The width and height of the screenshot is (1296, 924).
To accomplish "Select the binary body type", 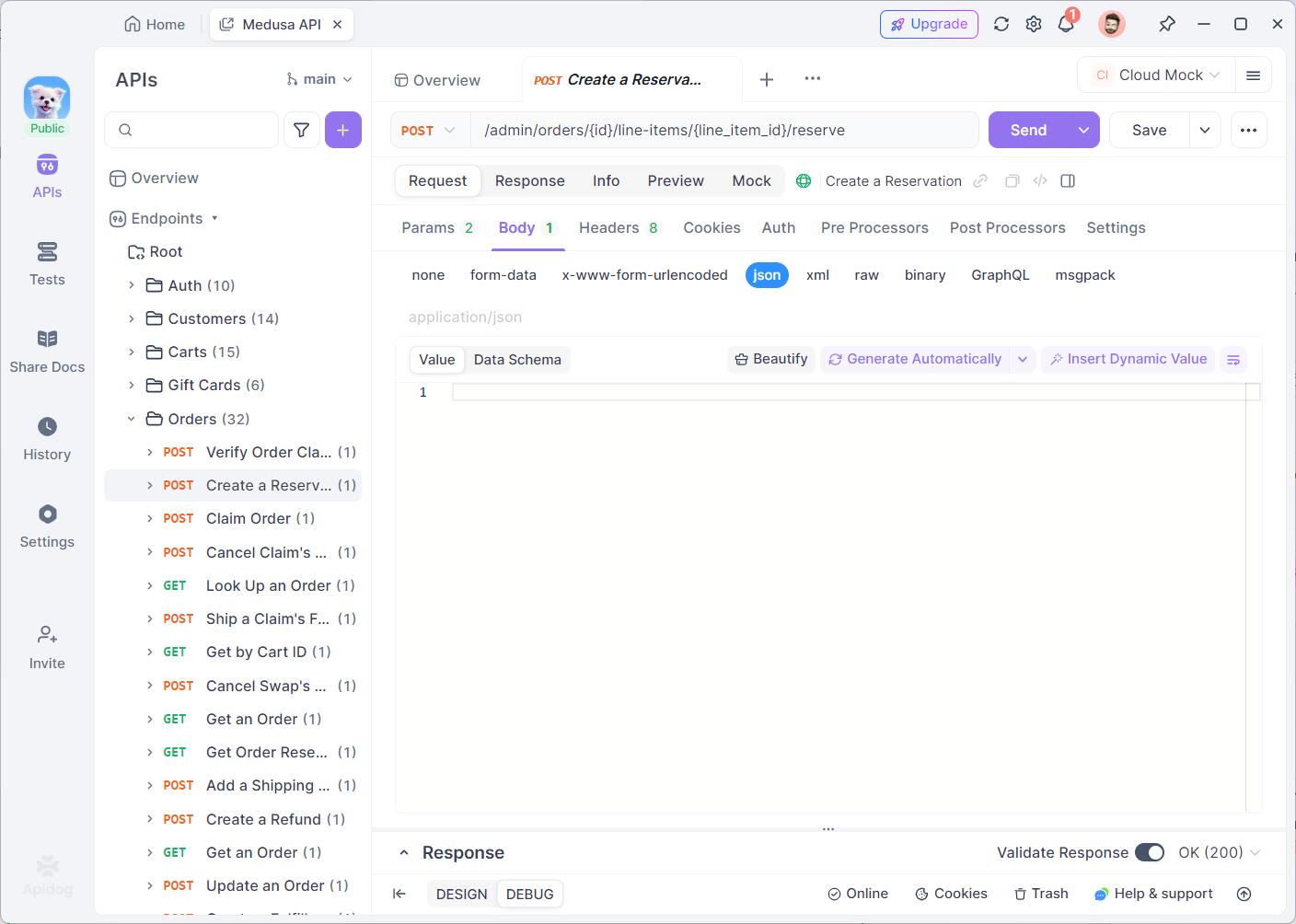I will (x=925, y=275).
